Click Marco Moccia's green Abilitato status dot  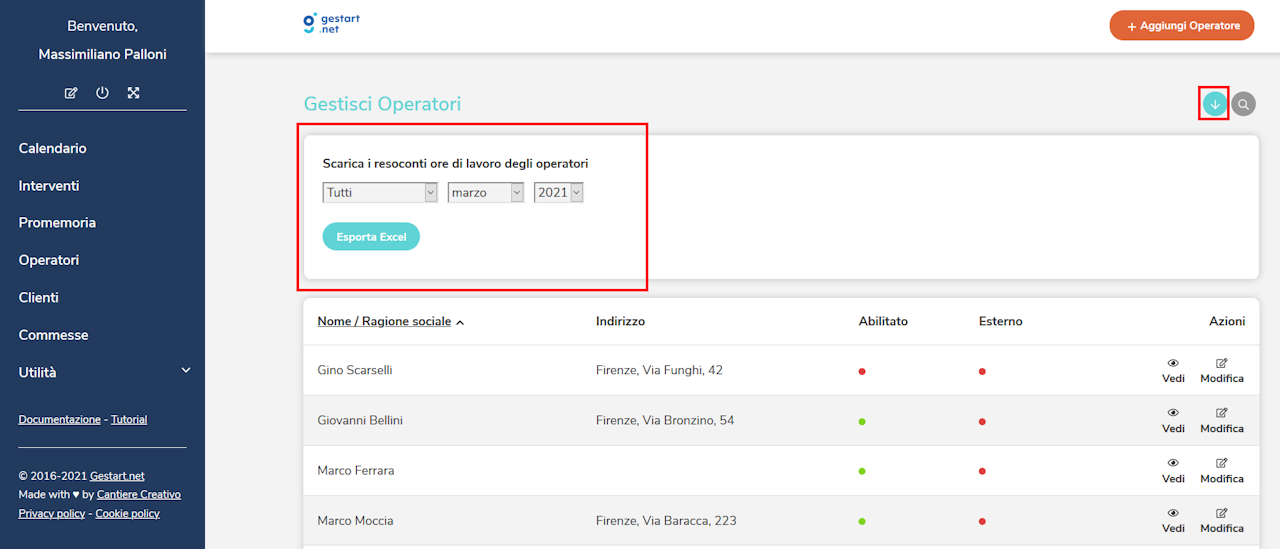pyautogui.click(x=862, y=521)
